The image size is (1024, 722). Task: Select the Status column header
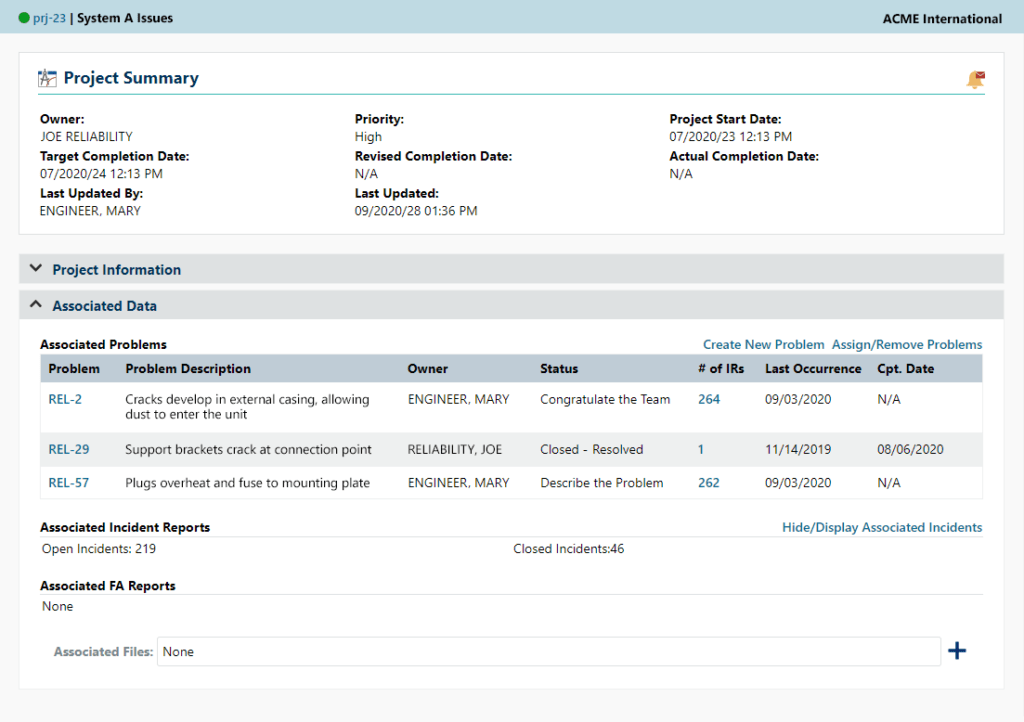point(557,368)
